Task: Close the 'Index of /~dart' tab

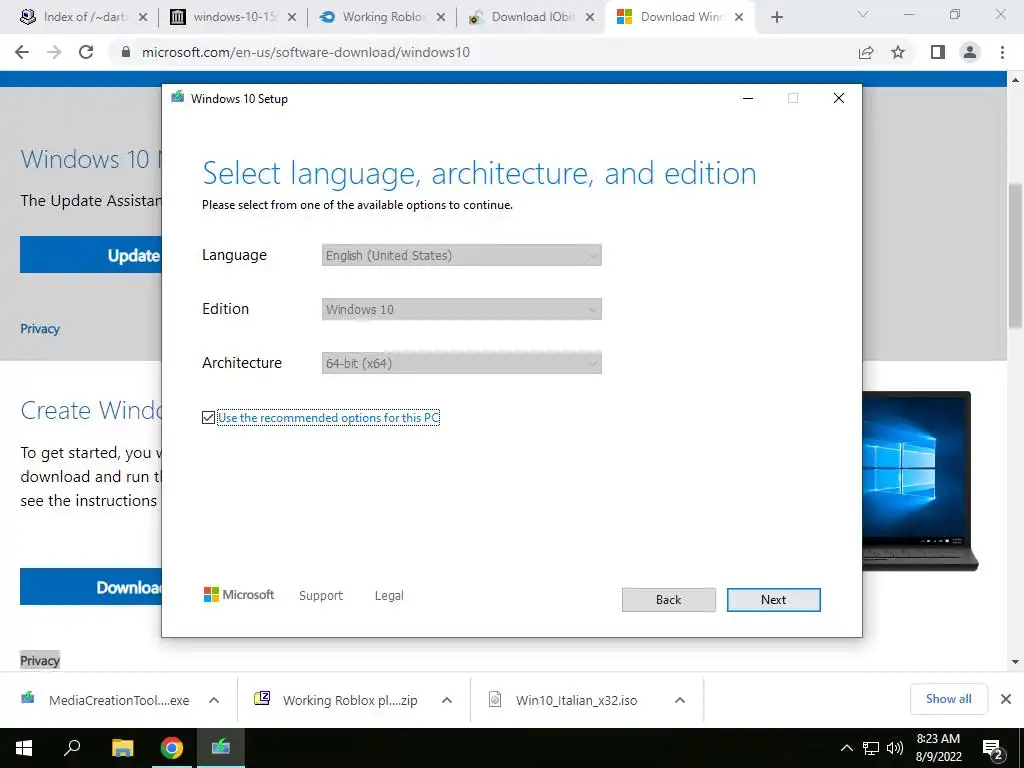Action: 143,18
